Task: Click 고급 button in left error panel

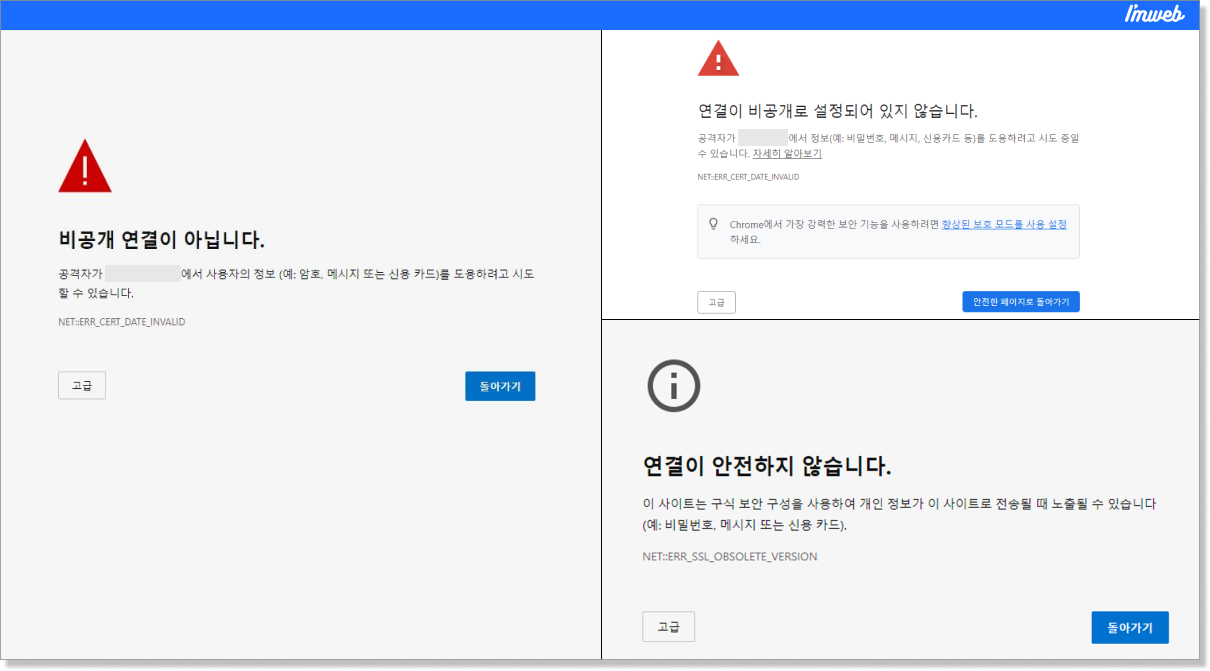Action: (x=82, y=385)
